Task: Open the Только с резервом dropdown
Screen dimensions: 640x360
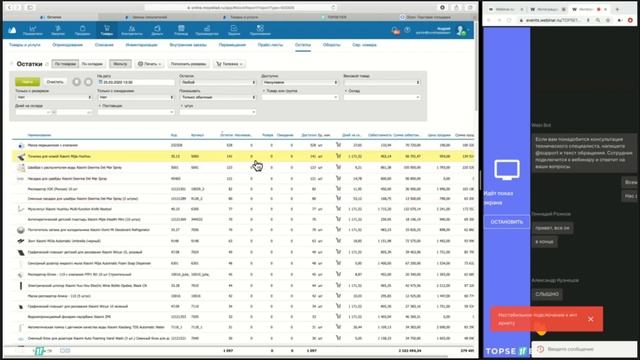Action: pyautogui.click(x=54, y=97)
